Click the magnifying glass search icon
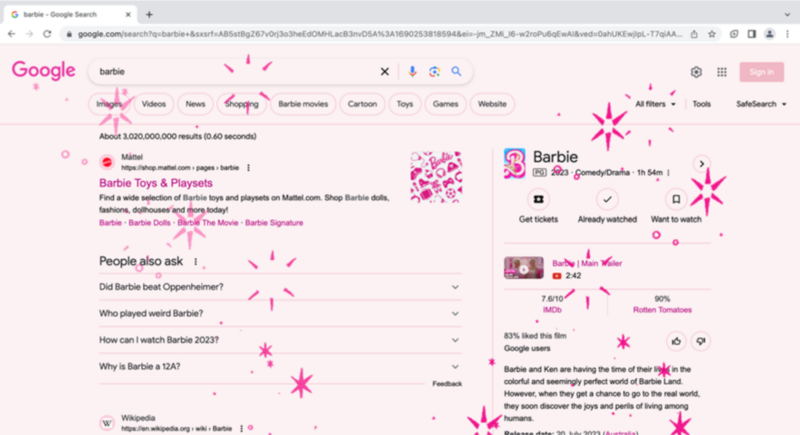The image size is (800, 435). (x=456, y=71)
